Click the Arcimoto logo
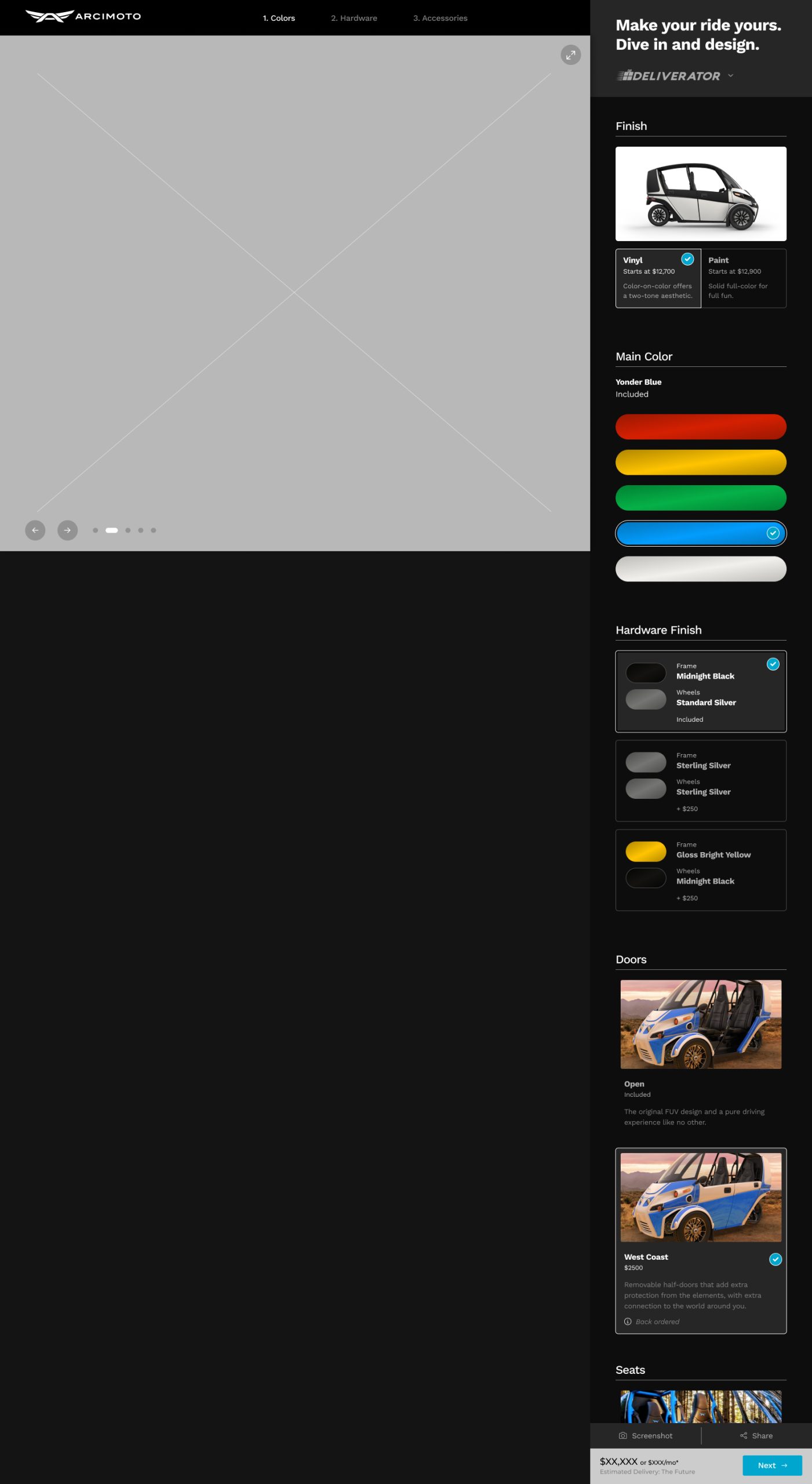812x1484 pixels. coord(83,16)
